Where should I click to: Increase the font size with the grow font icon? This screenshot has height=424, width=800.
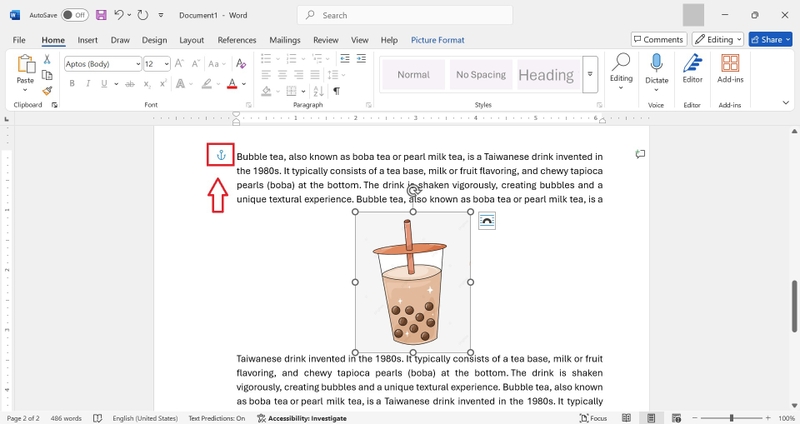[179, 64]
